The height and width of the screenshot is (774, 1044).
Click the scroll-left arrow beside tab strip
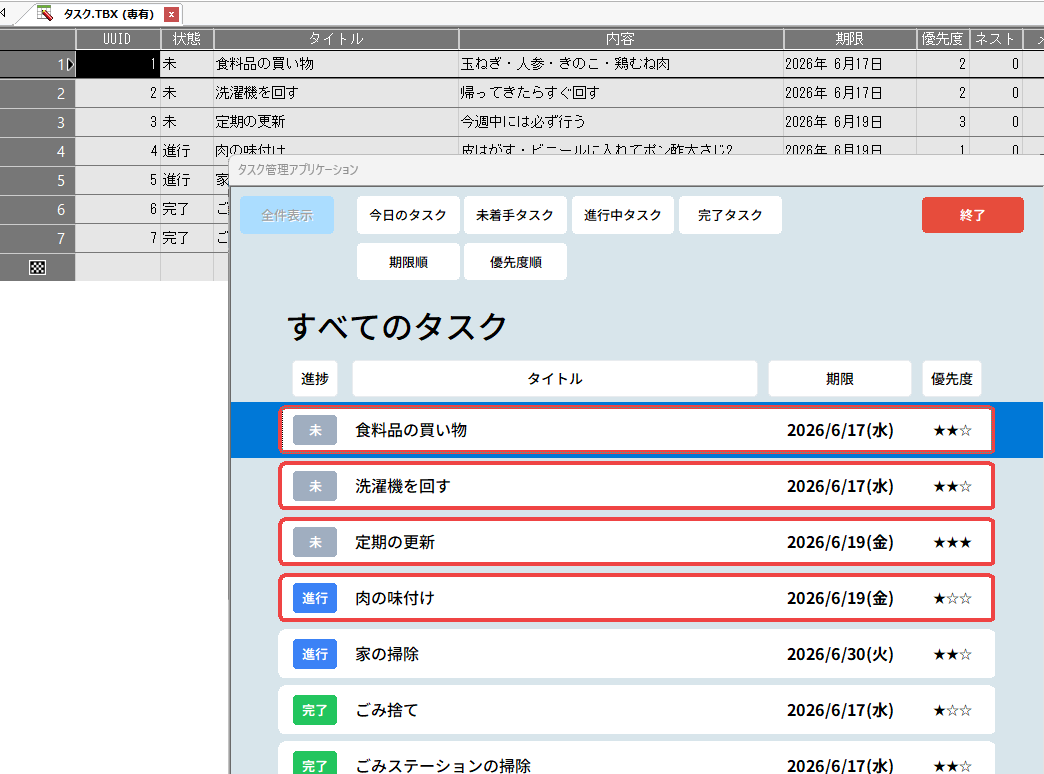tap(3, 13)
